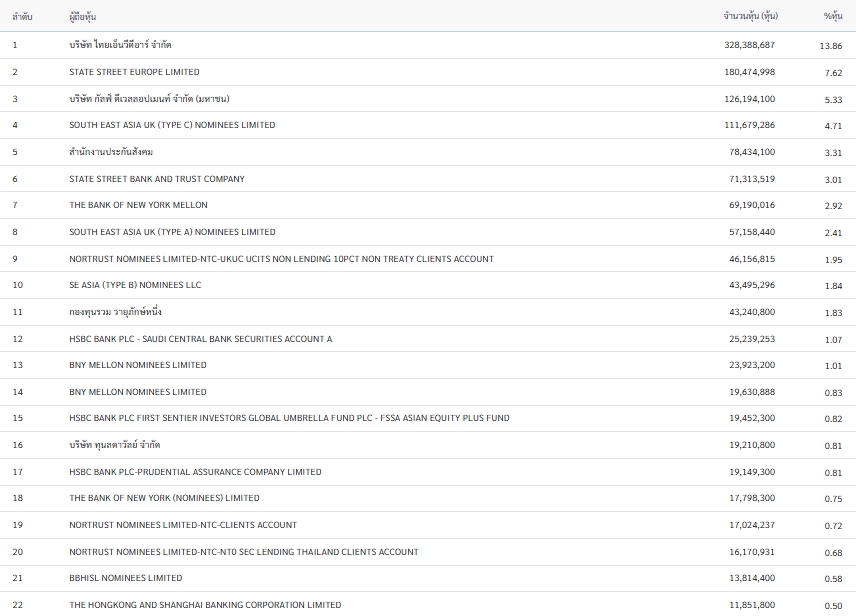
Task: Select บริษัท กัลฟ์ ดีเวลลอปเมนท์ จำกัด (มหาชน)
Action: pyautogui.click(x=149, y=99)
